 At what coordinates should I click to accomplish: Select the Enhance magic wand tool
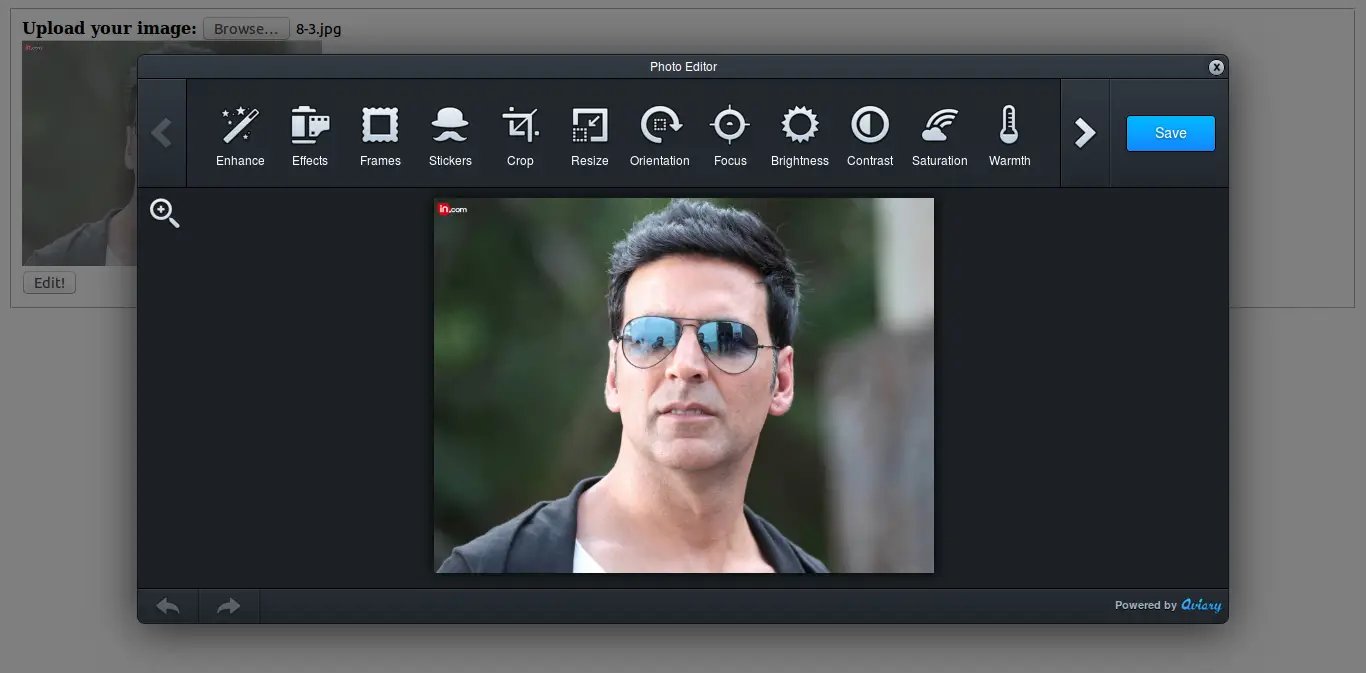(x=240, y=134)
